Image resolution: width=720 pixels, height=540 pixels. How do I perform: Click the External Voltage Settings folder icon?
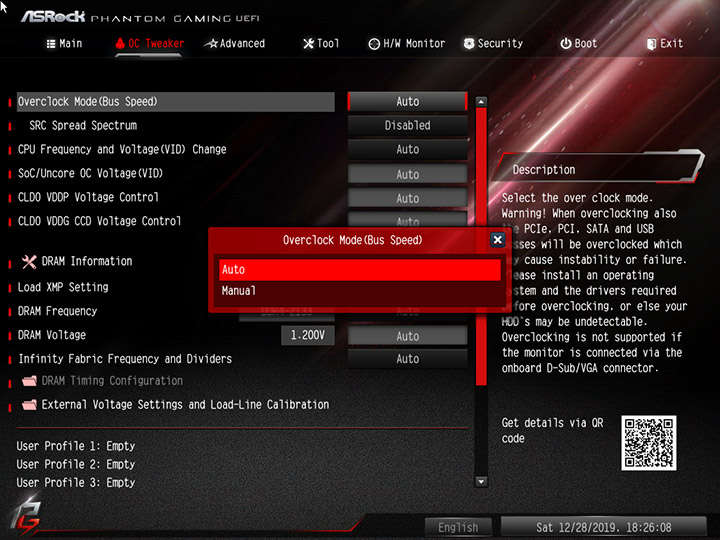(x=29, y=405)
